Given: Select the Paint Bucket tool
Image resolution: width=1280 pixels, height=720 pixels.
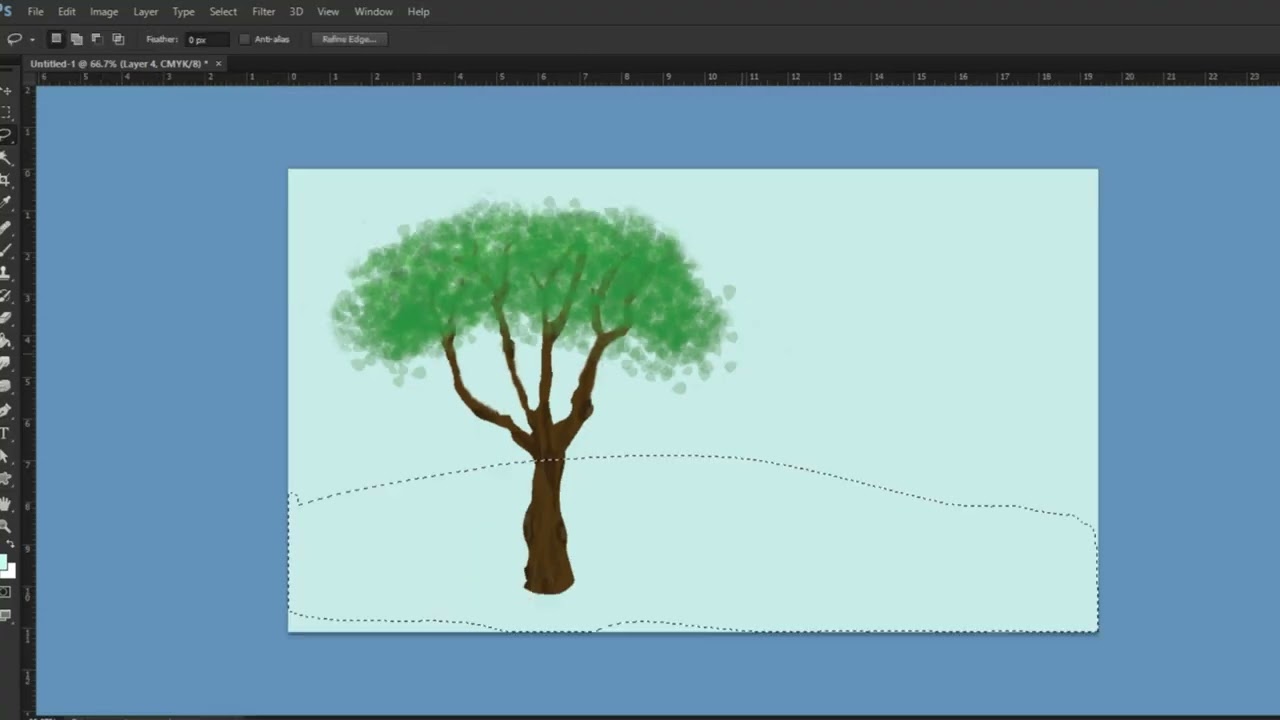Looking at the screenshot, I should pyautogui.click(x=5, y=340).
